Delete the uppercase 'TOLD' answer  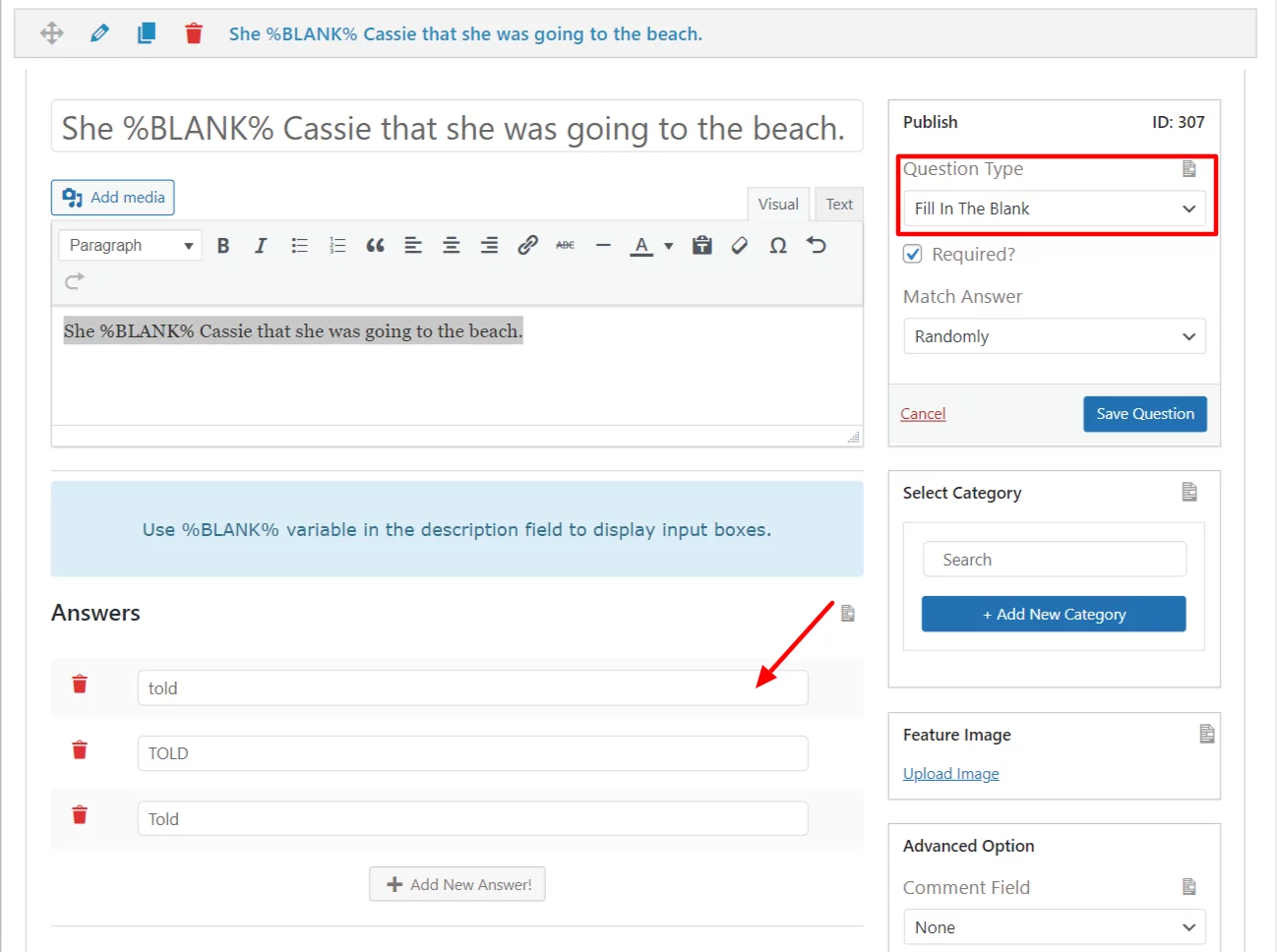click(x=80, y=750)
